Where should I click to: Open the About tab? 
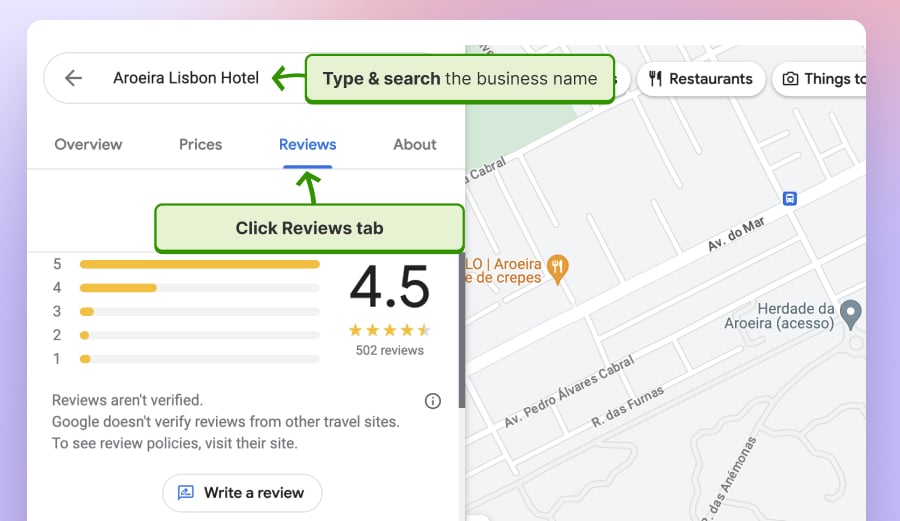tap(414, 144)
